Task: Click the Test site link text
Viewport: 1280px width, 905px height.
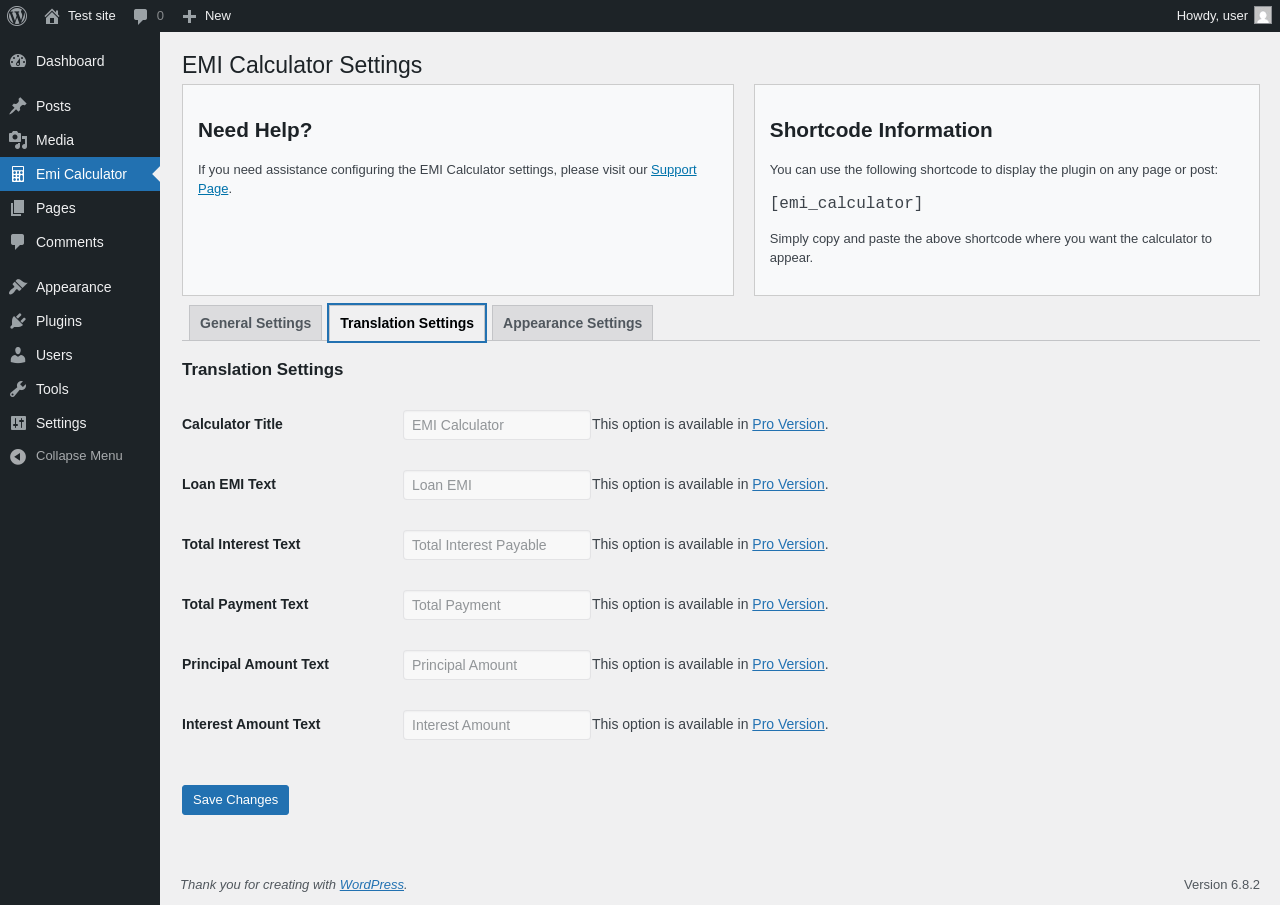Action: pyautogui.click(x=92, y=16)
